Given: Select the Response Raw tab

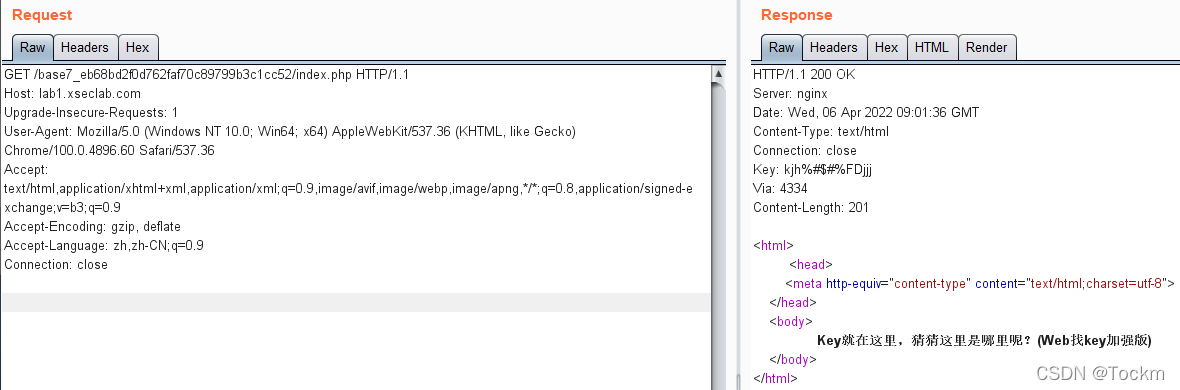Looking at the screenshot, I should 781,47.
